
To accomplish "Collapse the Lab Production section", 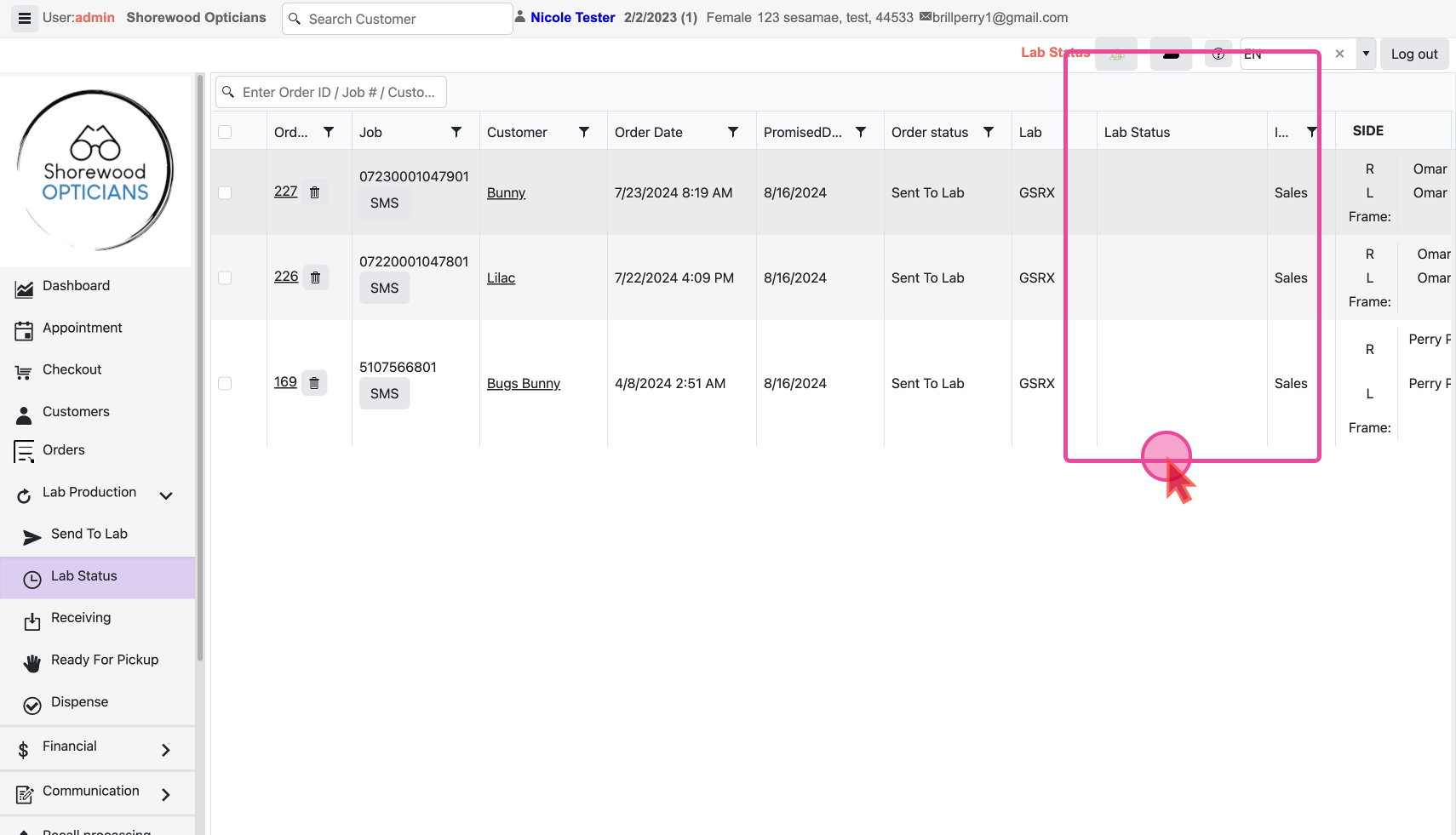I will tap(166, 495).
